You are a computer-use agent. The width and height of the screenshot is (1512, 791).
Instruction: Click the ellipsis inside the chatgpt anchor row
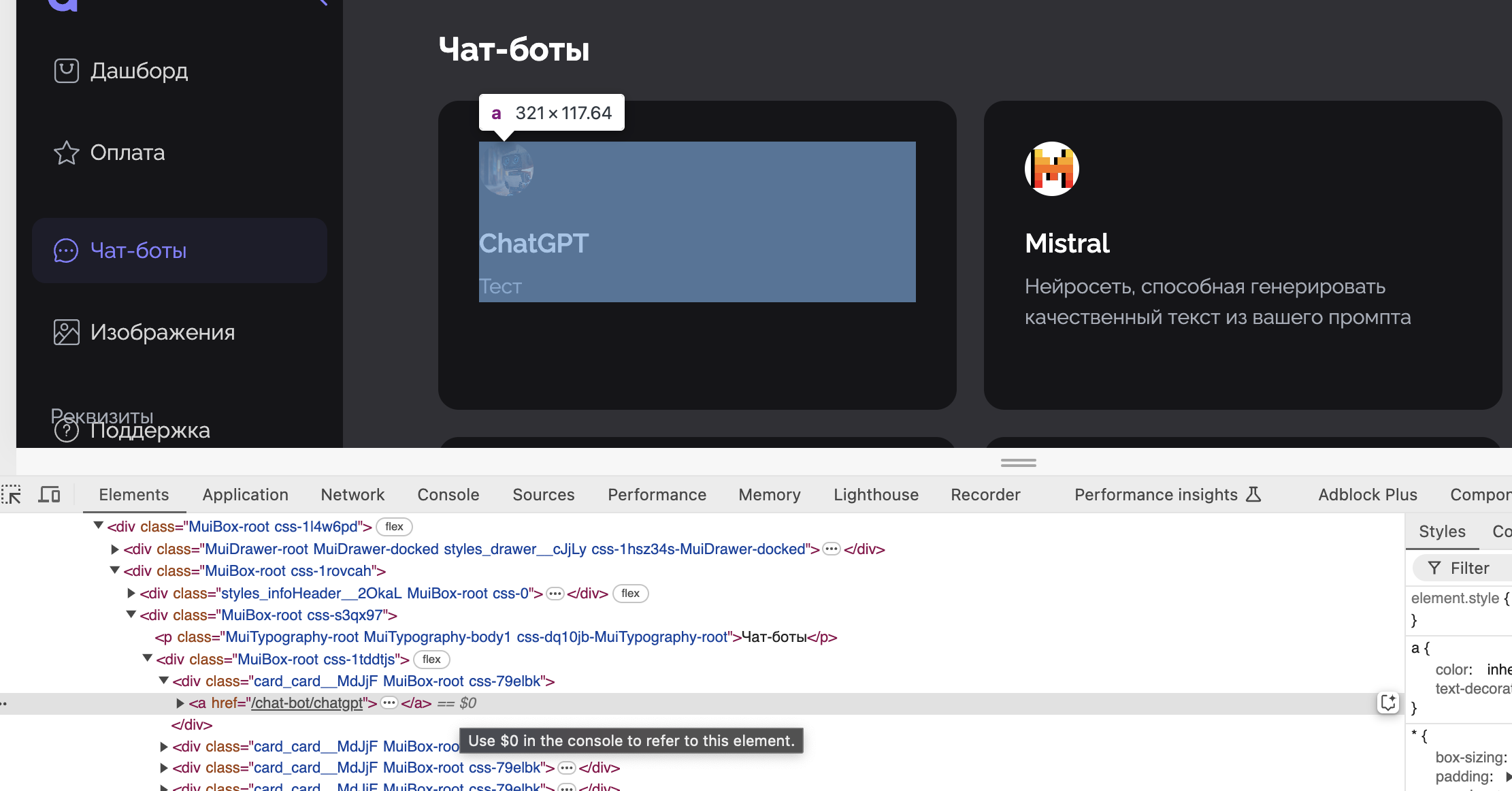[x=389, y=703]
